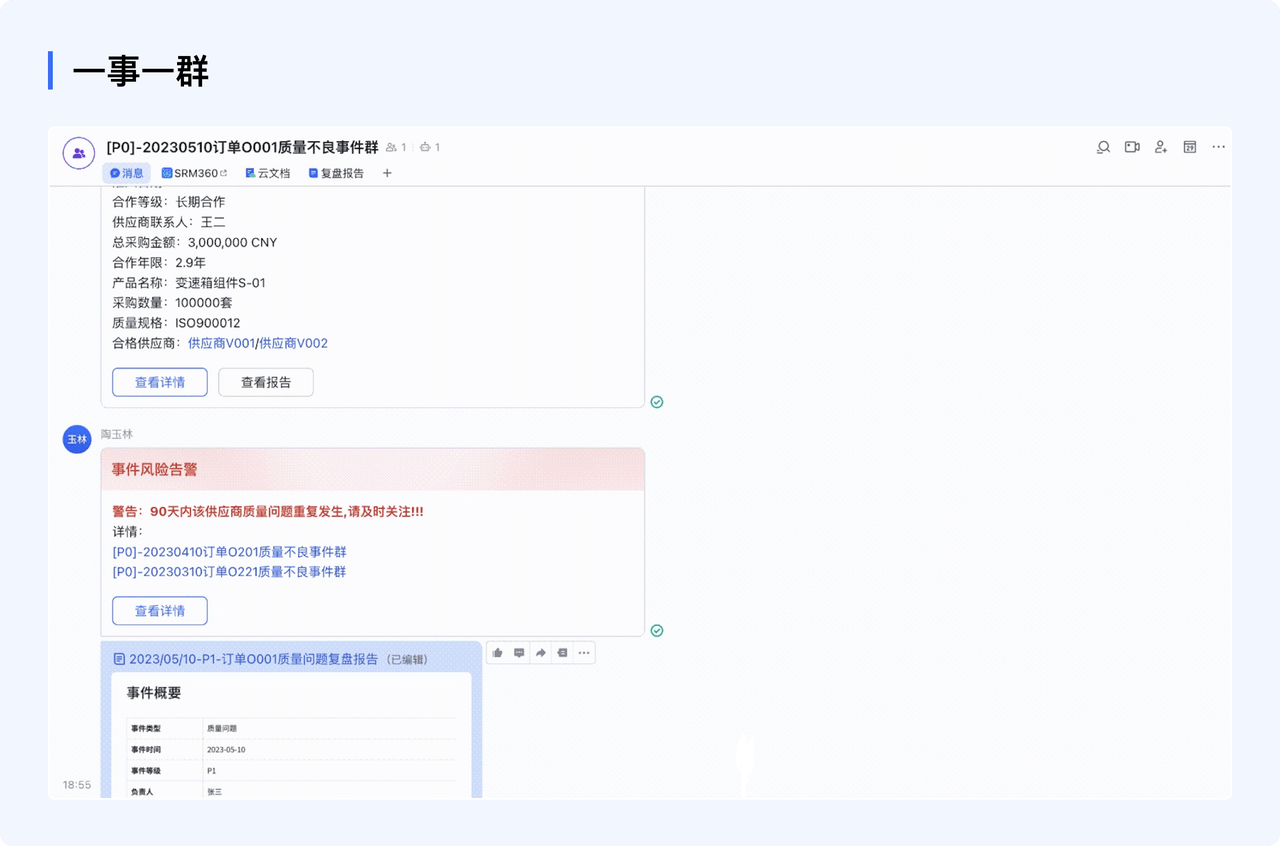The width and height of the screenshot is (1280, 846).
Task: Open link 供应商V002
Action: point(294,343)
